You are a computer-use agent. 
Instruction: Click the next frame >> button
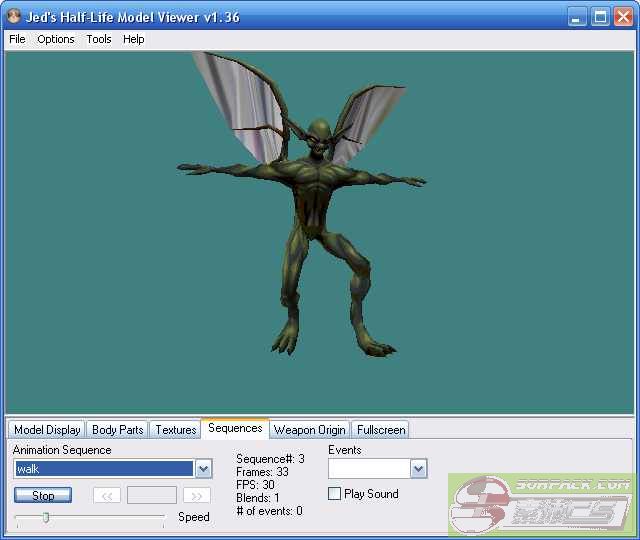click(x=197, y=495)
